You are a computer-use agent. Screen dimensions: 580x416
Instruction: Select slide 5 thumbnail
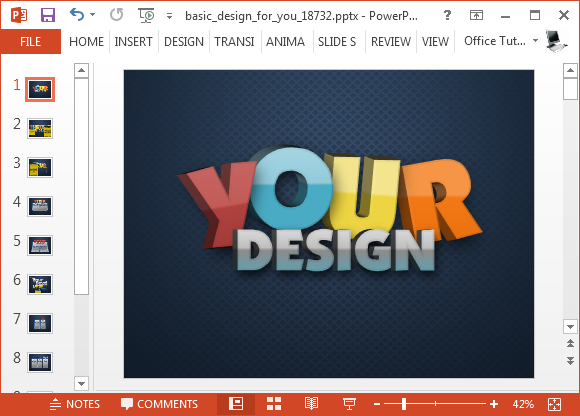[40, 245]
